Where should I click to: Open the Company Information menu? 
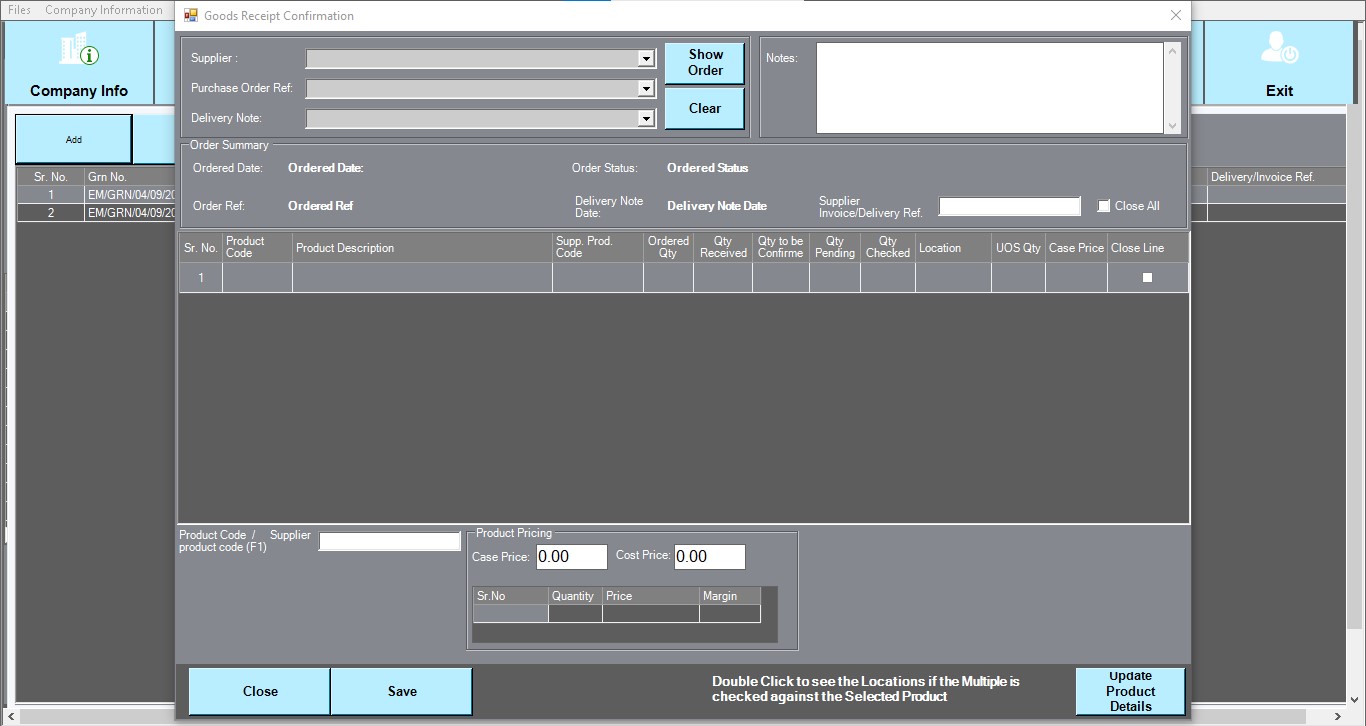coord(103,10)
